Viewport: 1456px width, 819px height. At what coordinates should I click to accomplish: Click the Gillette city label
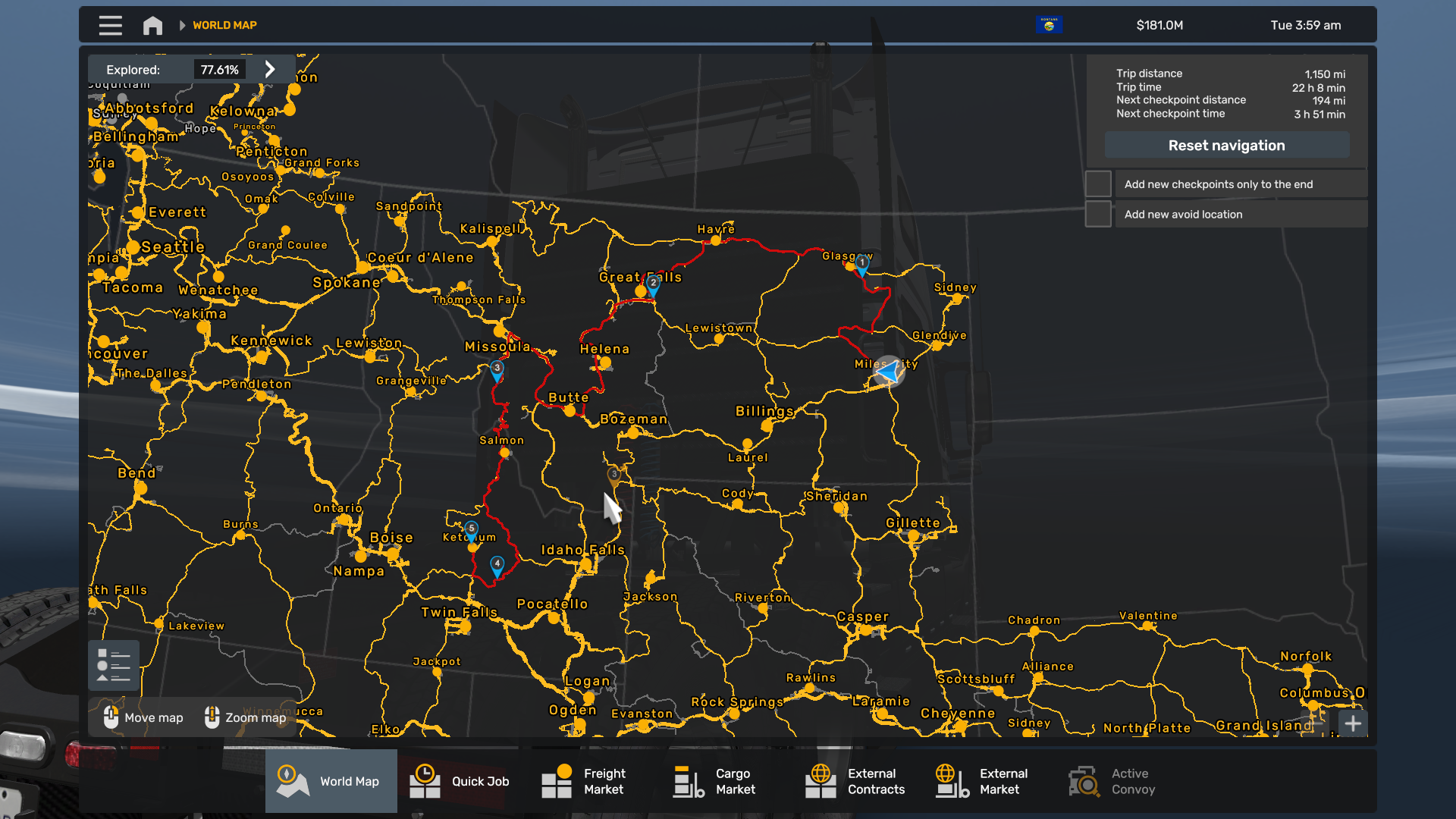coord(913,523)
